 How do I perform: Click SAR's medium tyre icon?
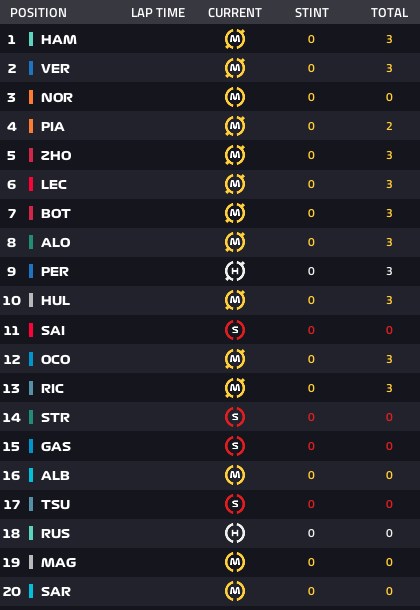click(235, 591)
